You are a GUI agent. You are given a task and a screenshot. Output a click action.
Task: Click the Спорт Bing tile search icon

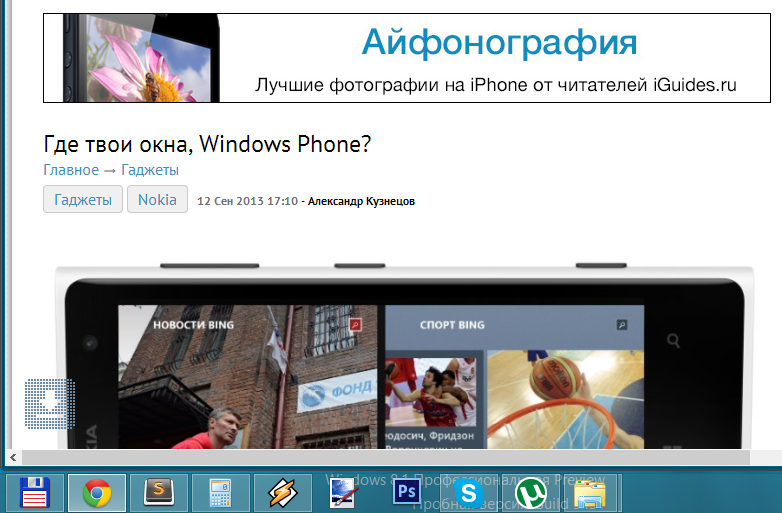point(622,325)
